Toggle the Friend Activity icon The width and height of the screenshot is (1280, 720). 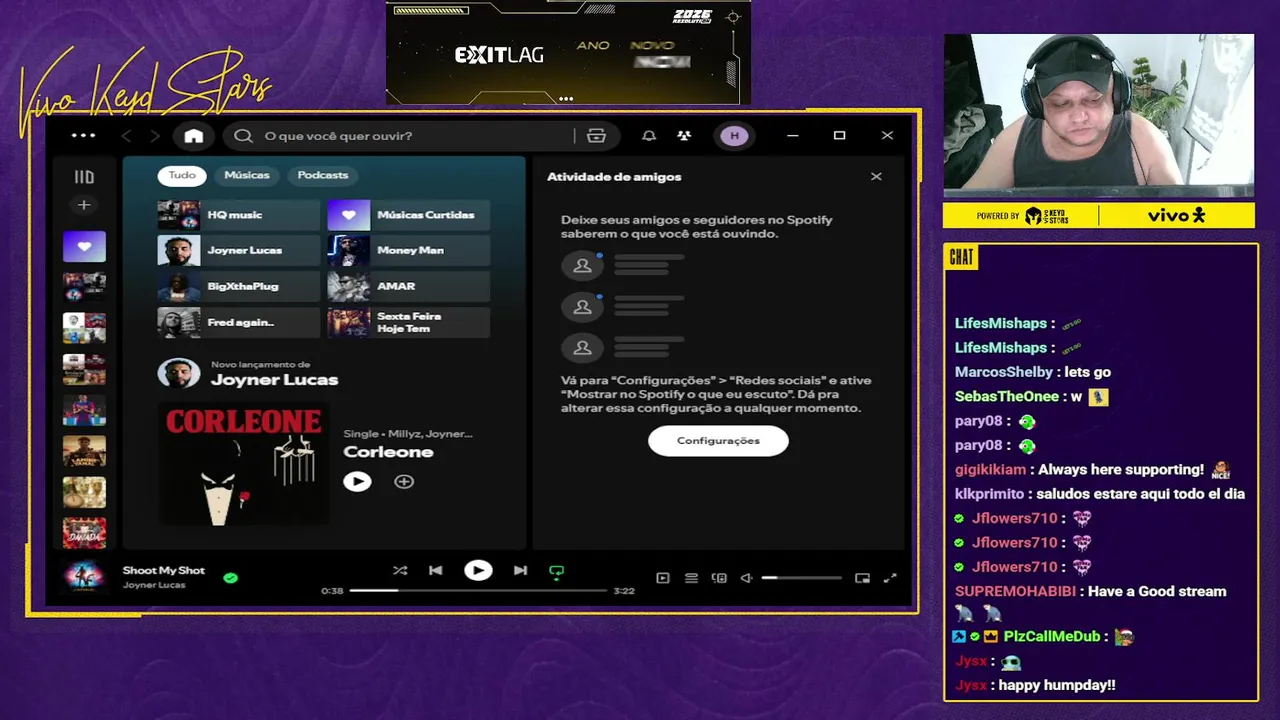point(684,136)
